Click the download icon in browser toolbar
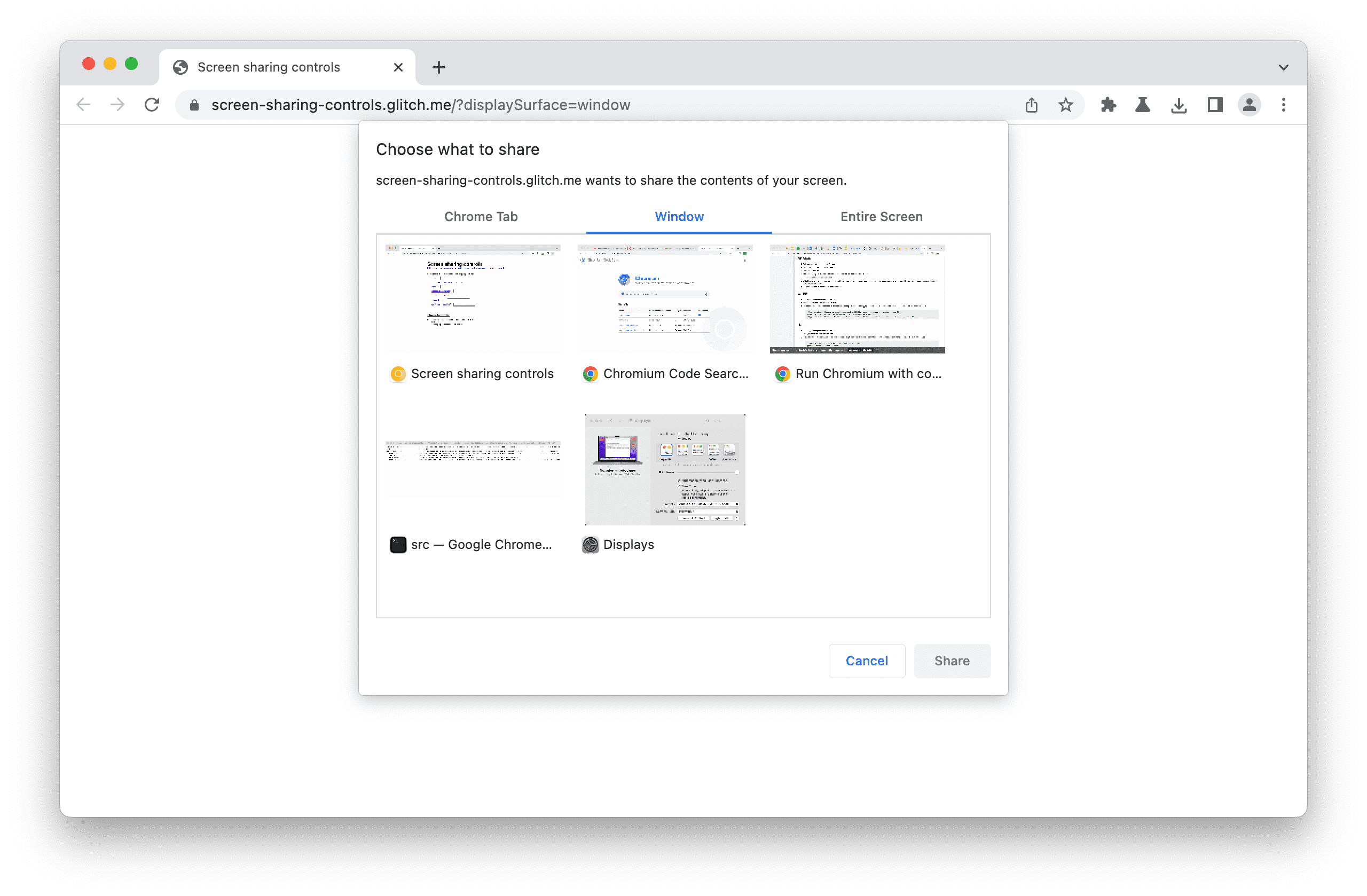Viewport: 1367px width, 896px height. pos(1179,104)
